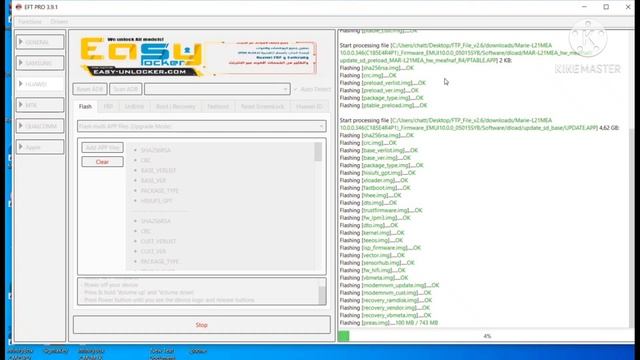The width and height of the screenshot is (640, 360).
Task: Open the Flash multi APP files mode dropdown
Action: coord(202,126)
